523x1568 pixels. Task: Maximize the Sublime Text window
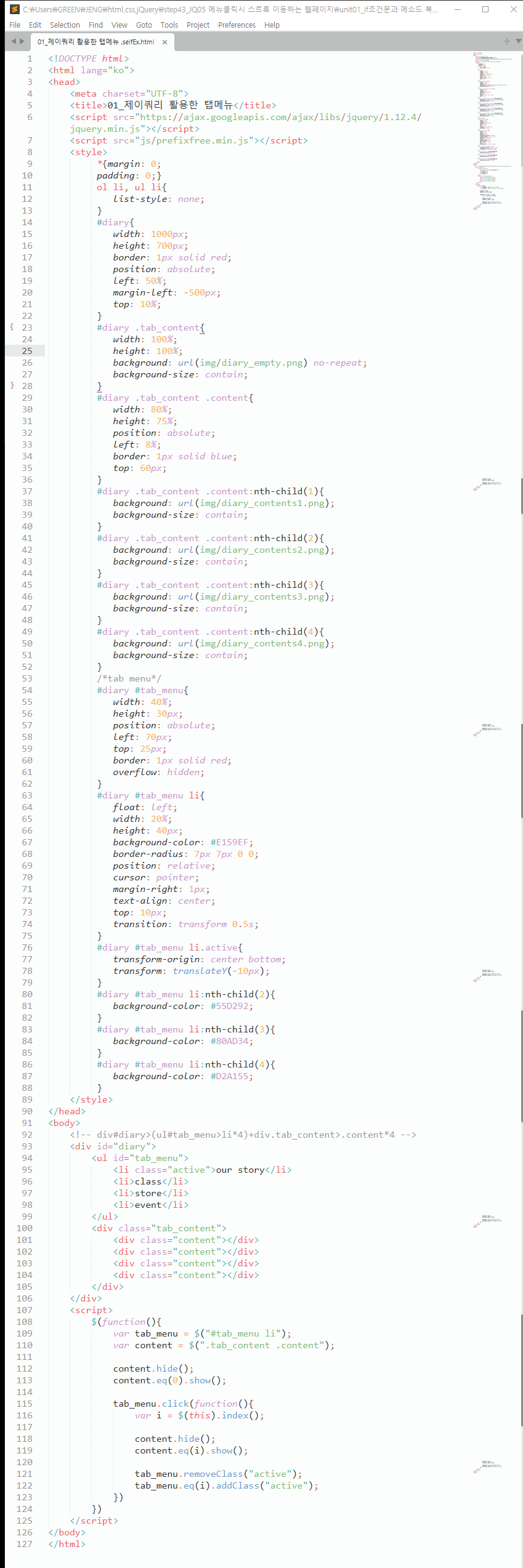(x=485, y=9)
